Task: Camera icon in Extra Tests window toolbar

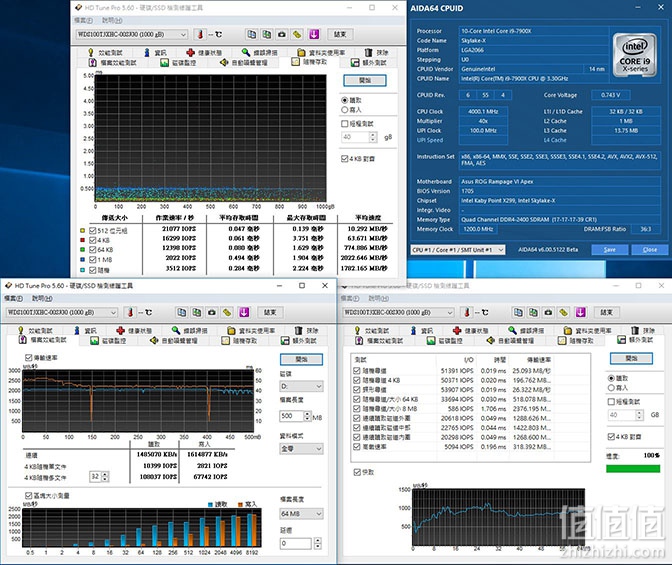Action: point(548,313)
